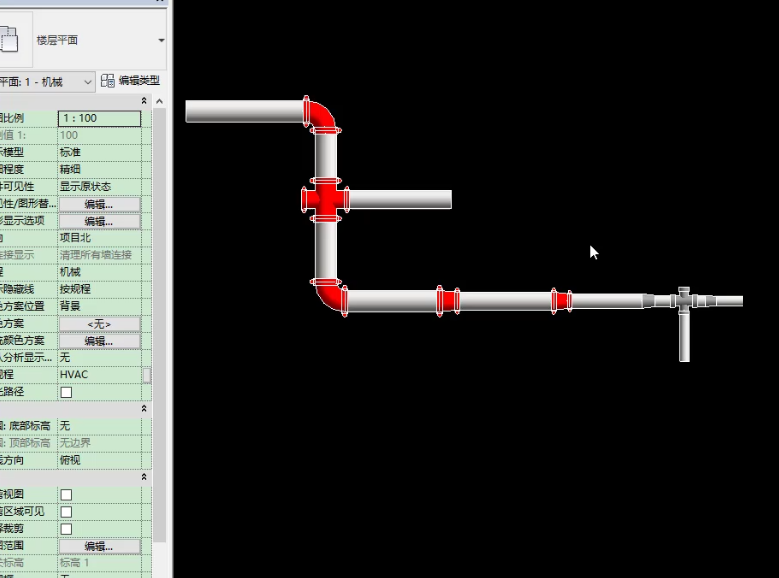Toggle the crop view checkbox
The width and height of the screenshot is (779, 578).
[66, 495]
